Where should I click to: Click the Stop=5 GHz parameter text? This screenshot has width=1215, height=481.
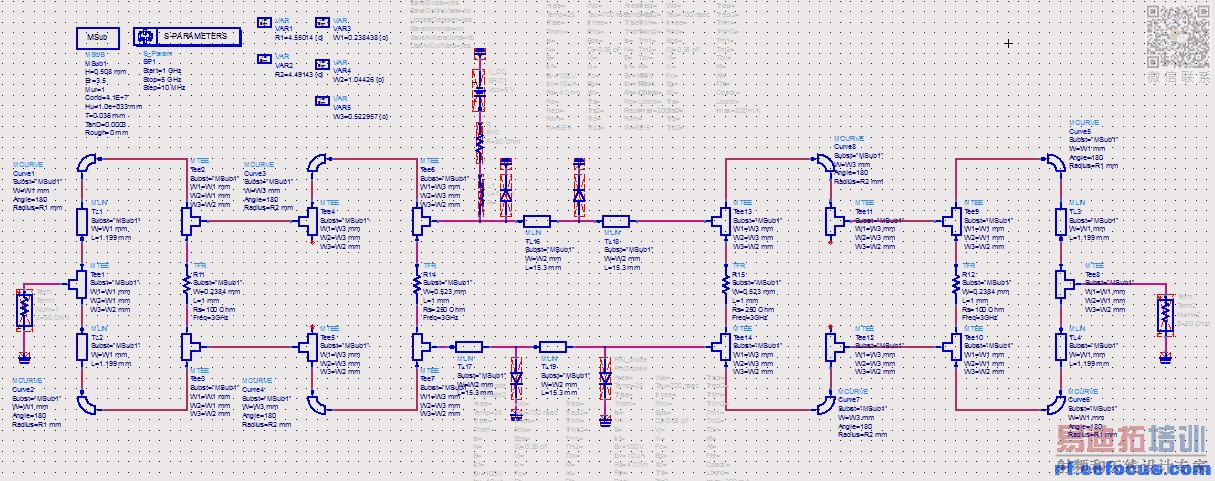pos(162,80)
